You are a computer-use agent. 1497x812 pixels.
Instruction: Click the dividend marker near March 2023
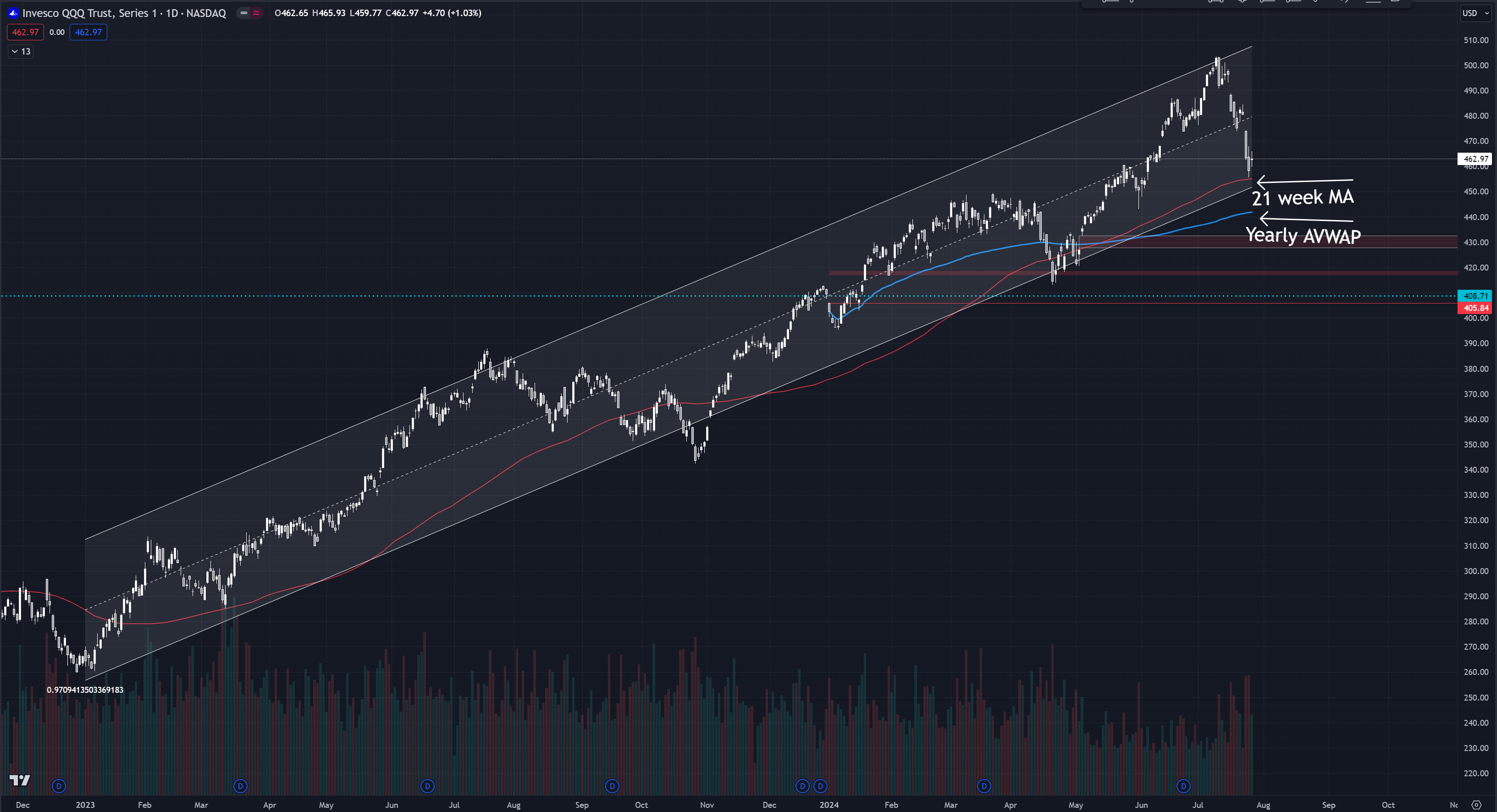(x=240, y=786)
